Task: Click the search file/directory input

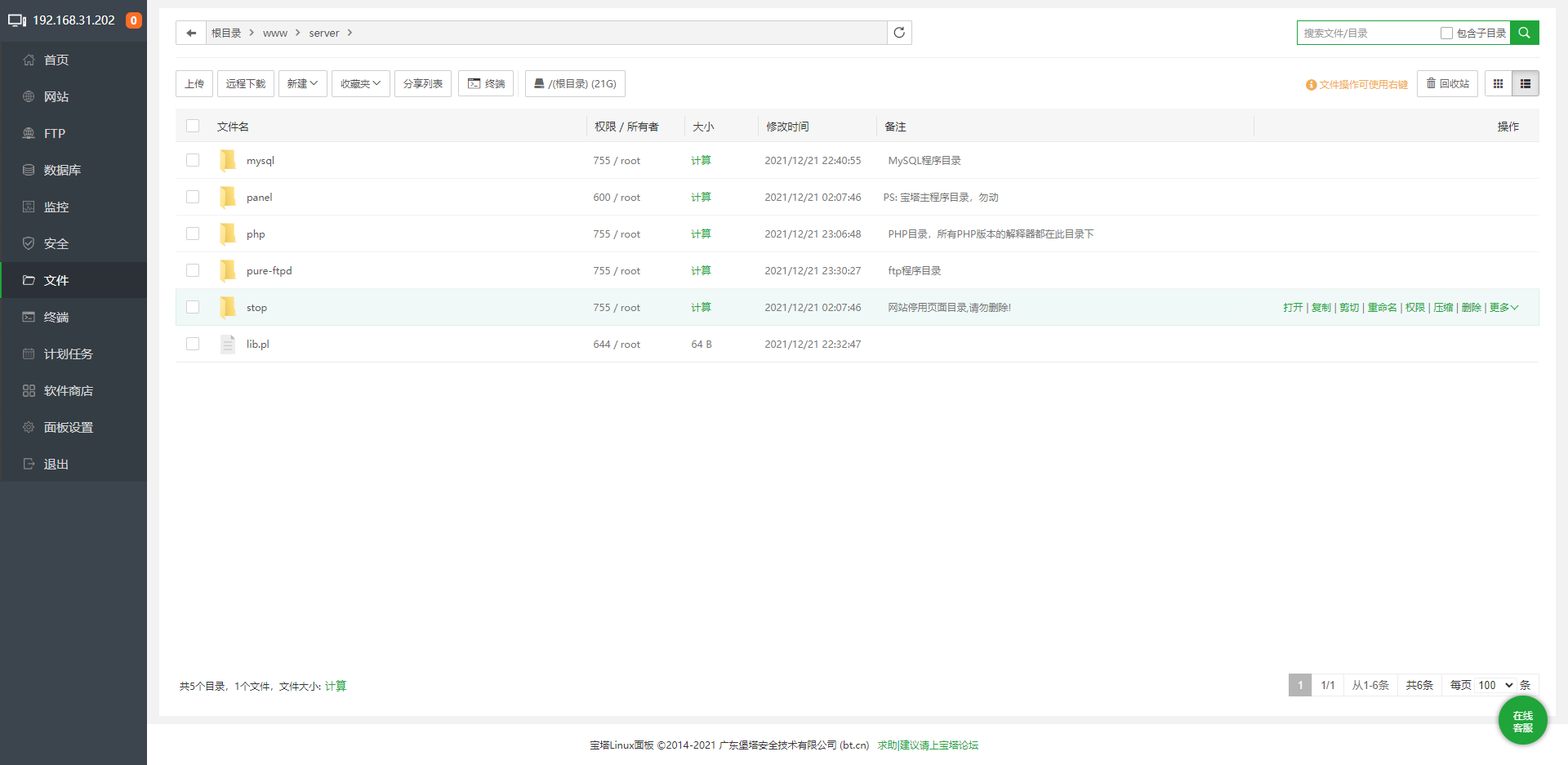Action: 1368,33
